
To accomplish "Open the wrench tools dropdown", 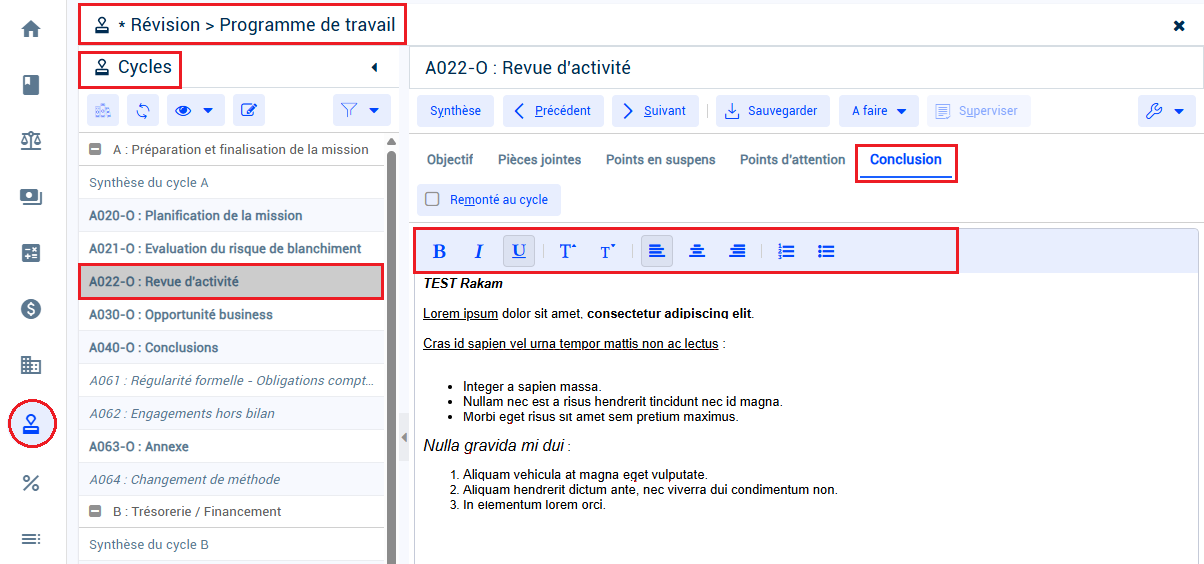I will (x=1167, y=111).
